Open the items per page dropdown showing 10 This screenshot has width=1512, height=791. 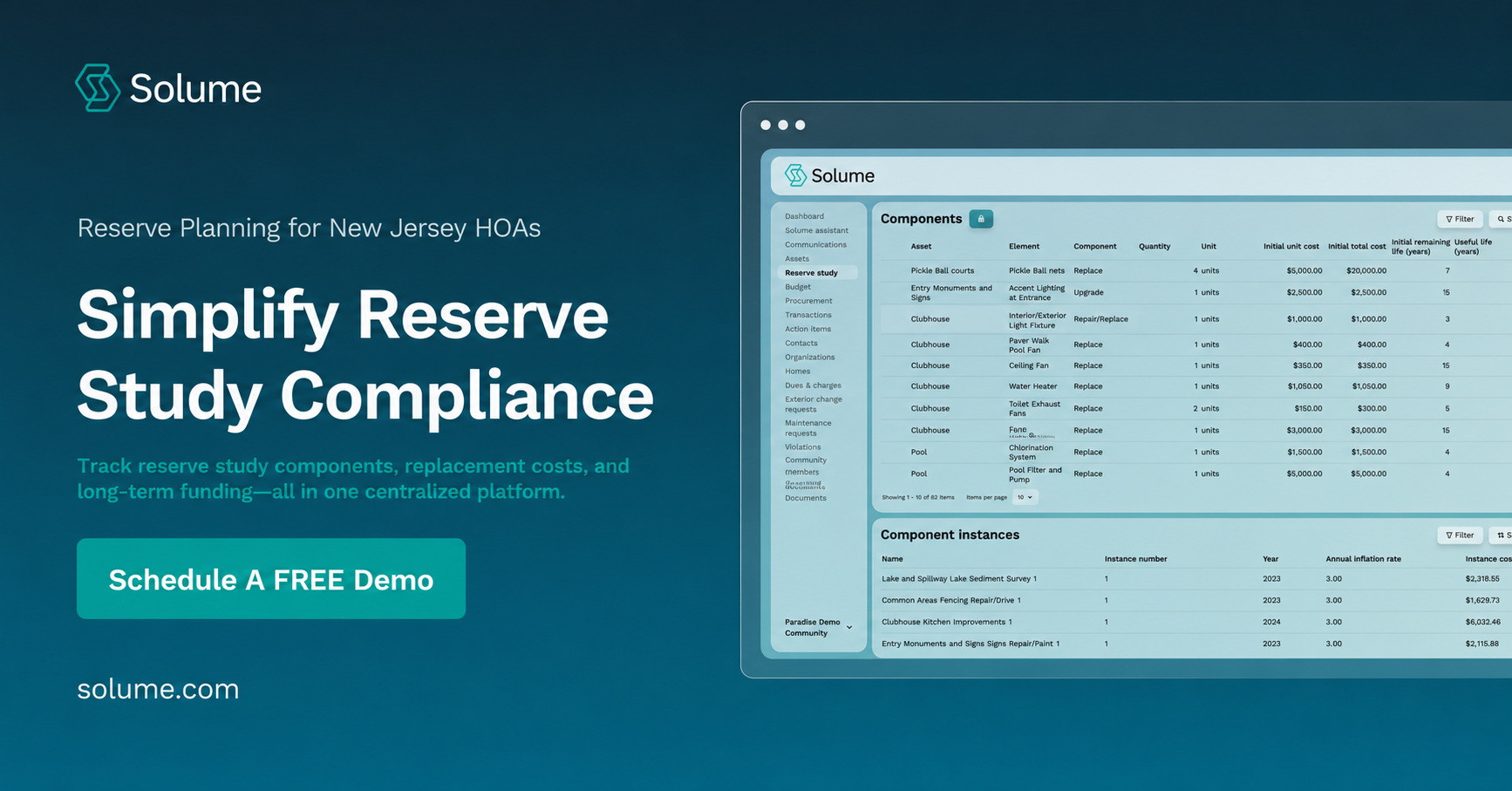click(1025, 497)
